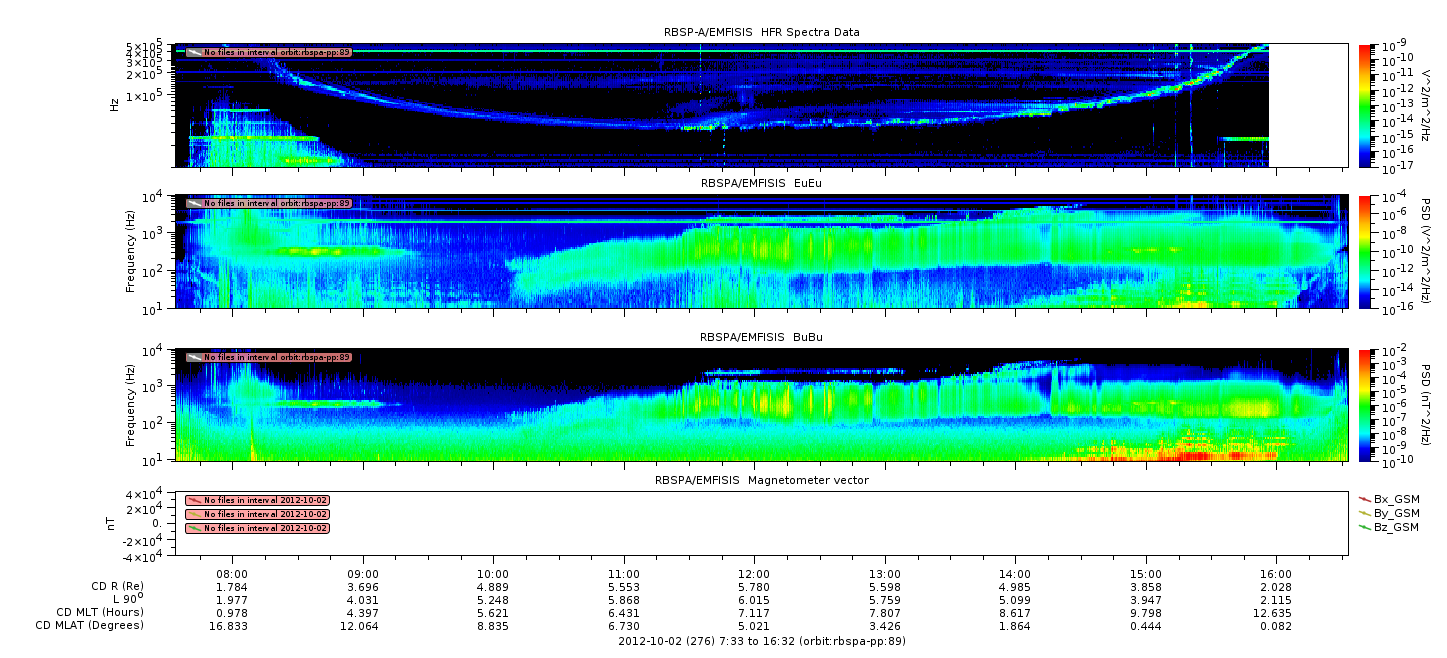Click the middle magnetometer 'No files in interval' message
Screen dimensions: 1447x658
point(265,514)
